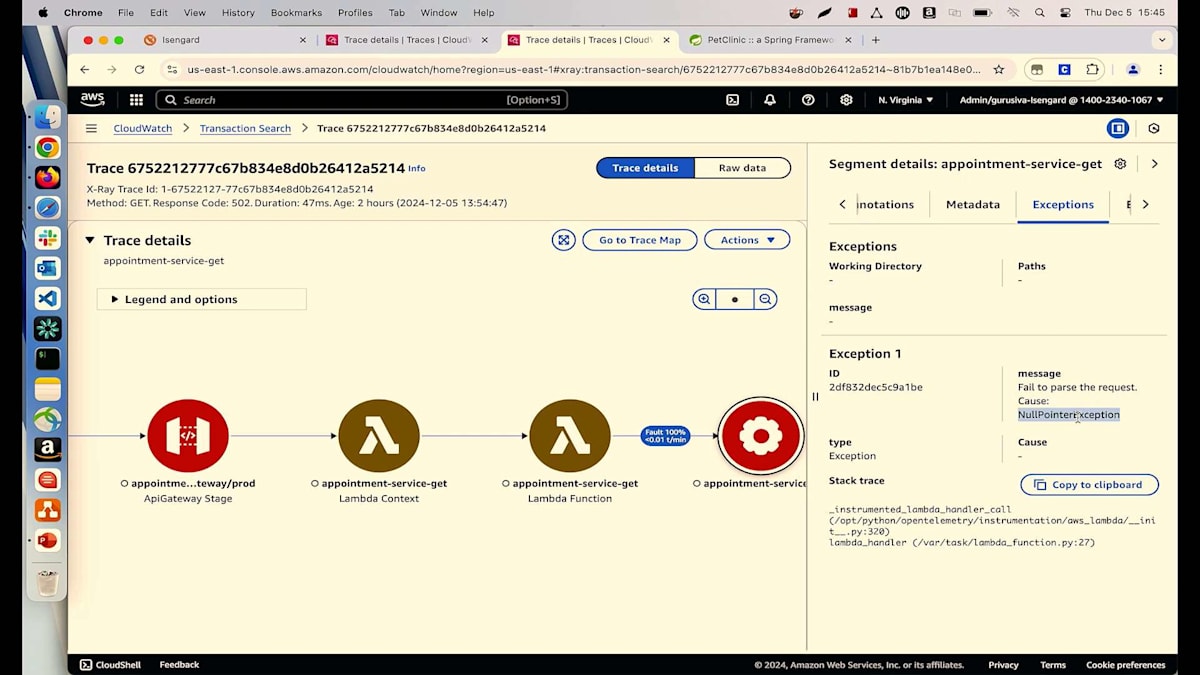Open segment details preferences gear
The width and height of the screenshot is (1200, 675).
(x=1120, y=164)
